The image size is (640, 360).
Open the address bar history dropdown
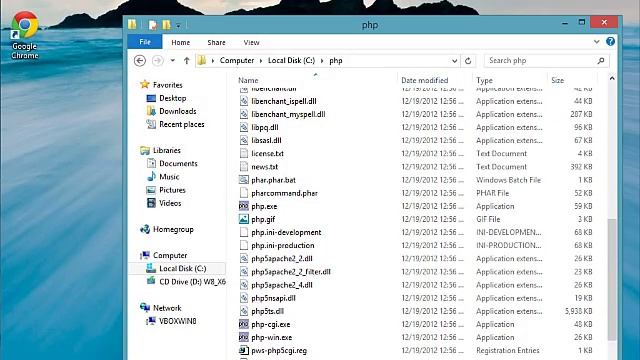tap(454, 61)
